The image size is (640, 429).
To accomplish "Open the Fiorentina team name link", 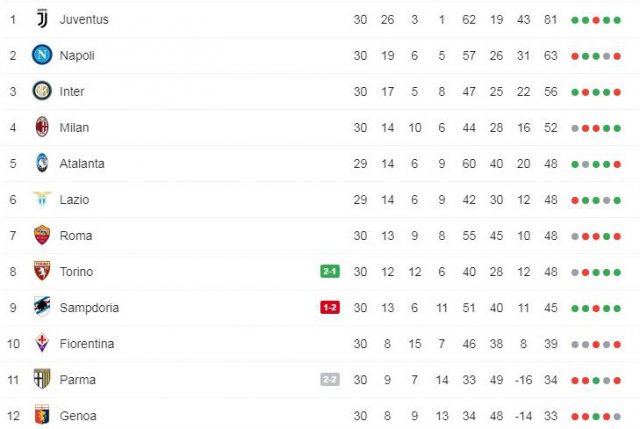I will pyautogui.click(x=87, y=344).
